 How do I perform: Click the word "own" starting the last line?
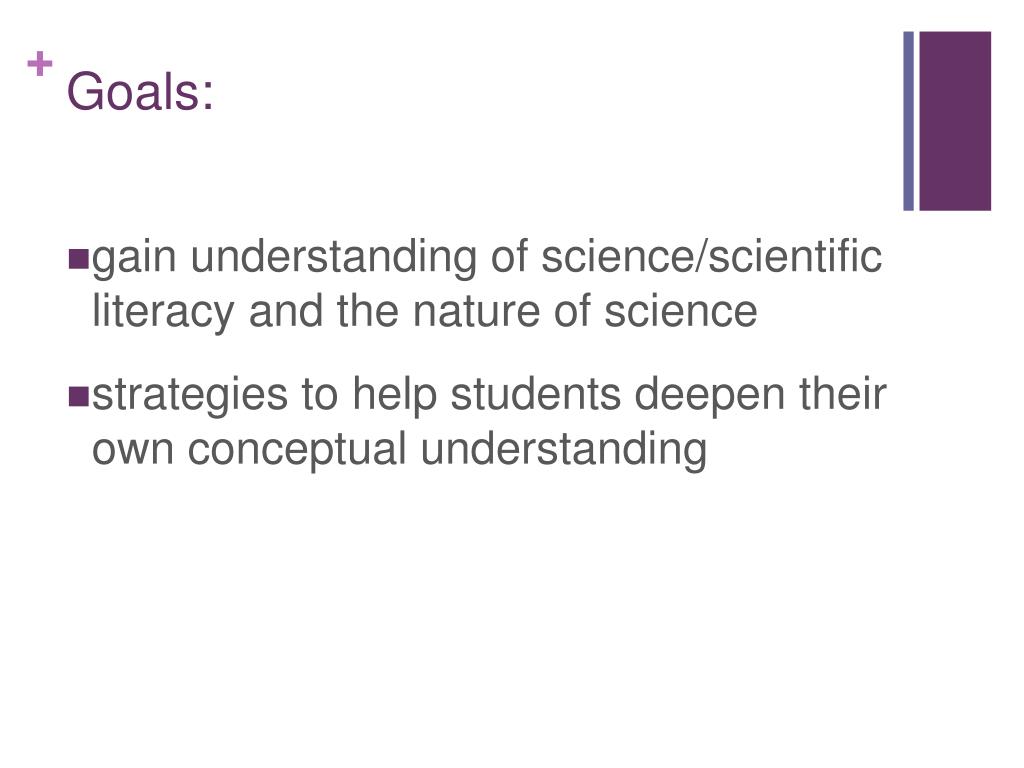[x=133, y=451]
